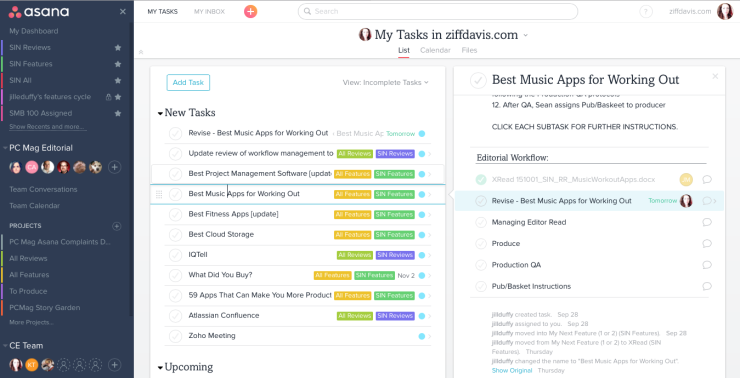Open Team Calendar

pos(34,206)
